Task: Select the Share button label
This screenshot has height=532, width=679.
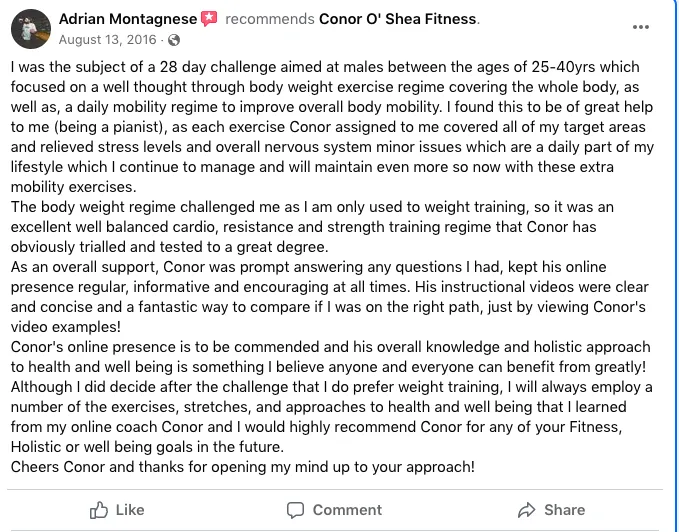Action: [565, 510]
